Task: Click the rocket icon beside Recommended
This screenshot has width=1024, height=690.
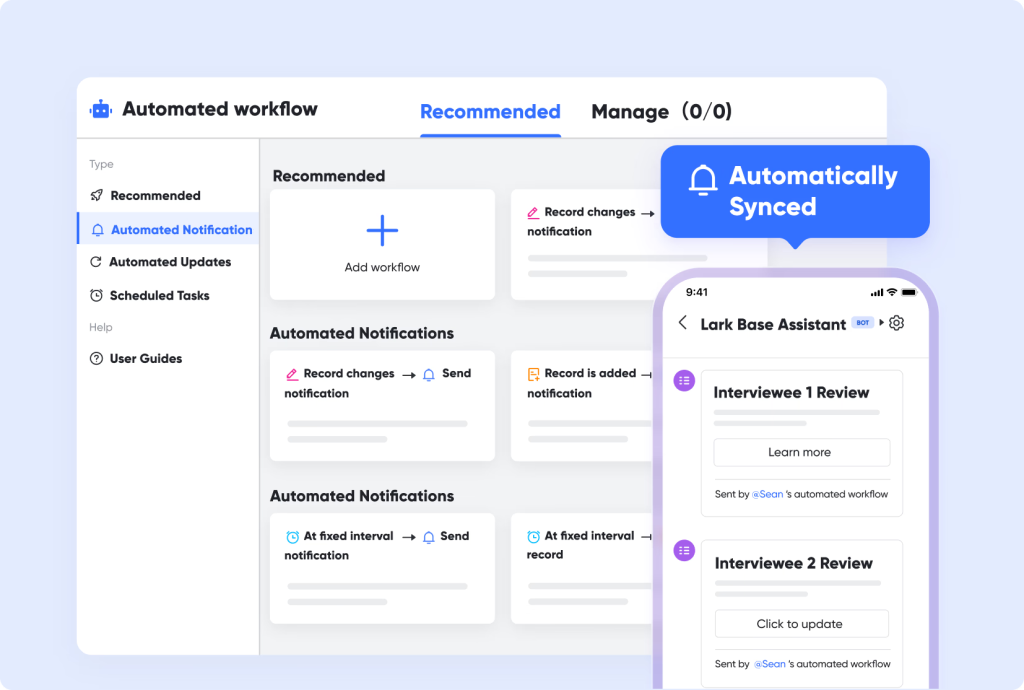Action: pyautogui.click(x=97, y=195)
